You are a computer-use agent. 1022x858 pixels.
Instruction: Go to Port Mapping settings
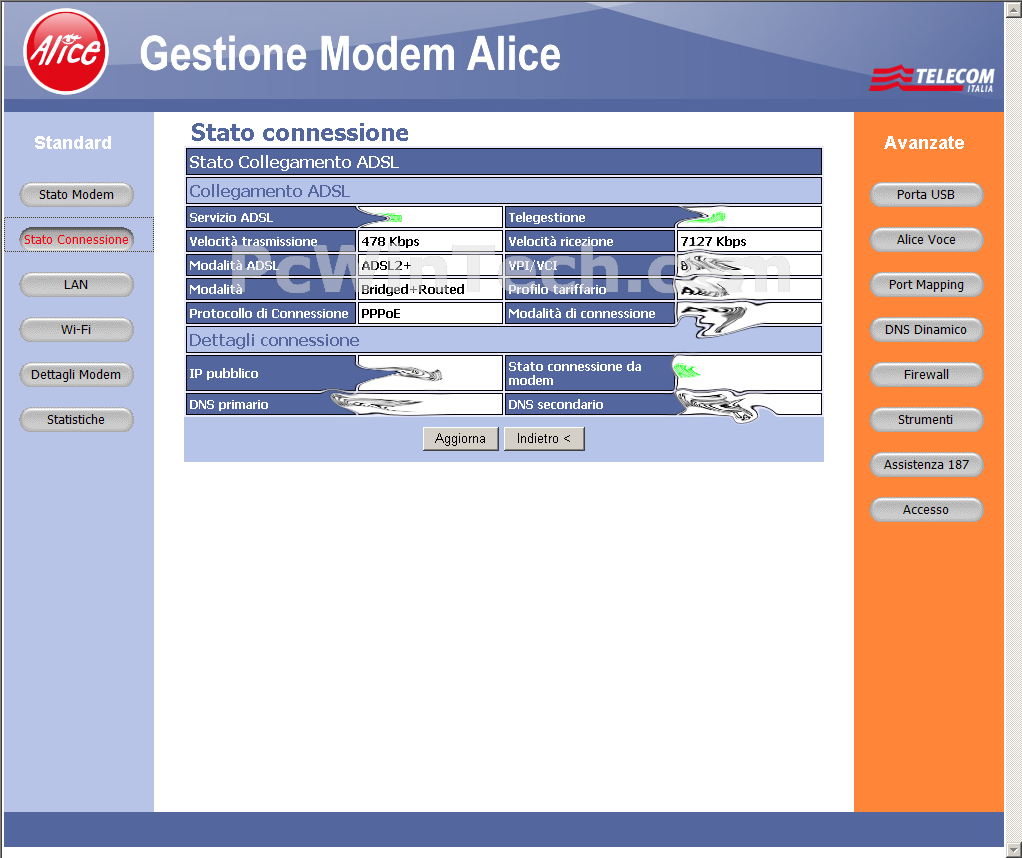tap(926, 284)
